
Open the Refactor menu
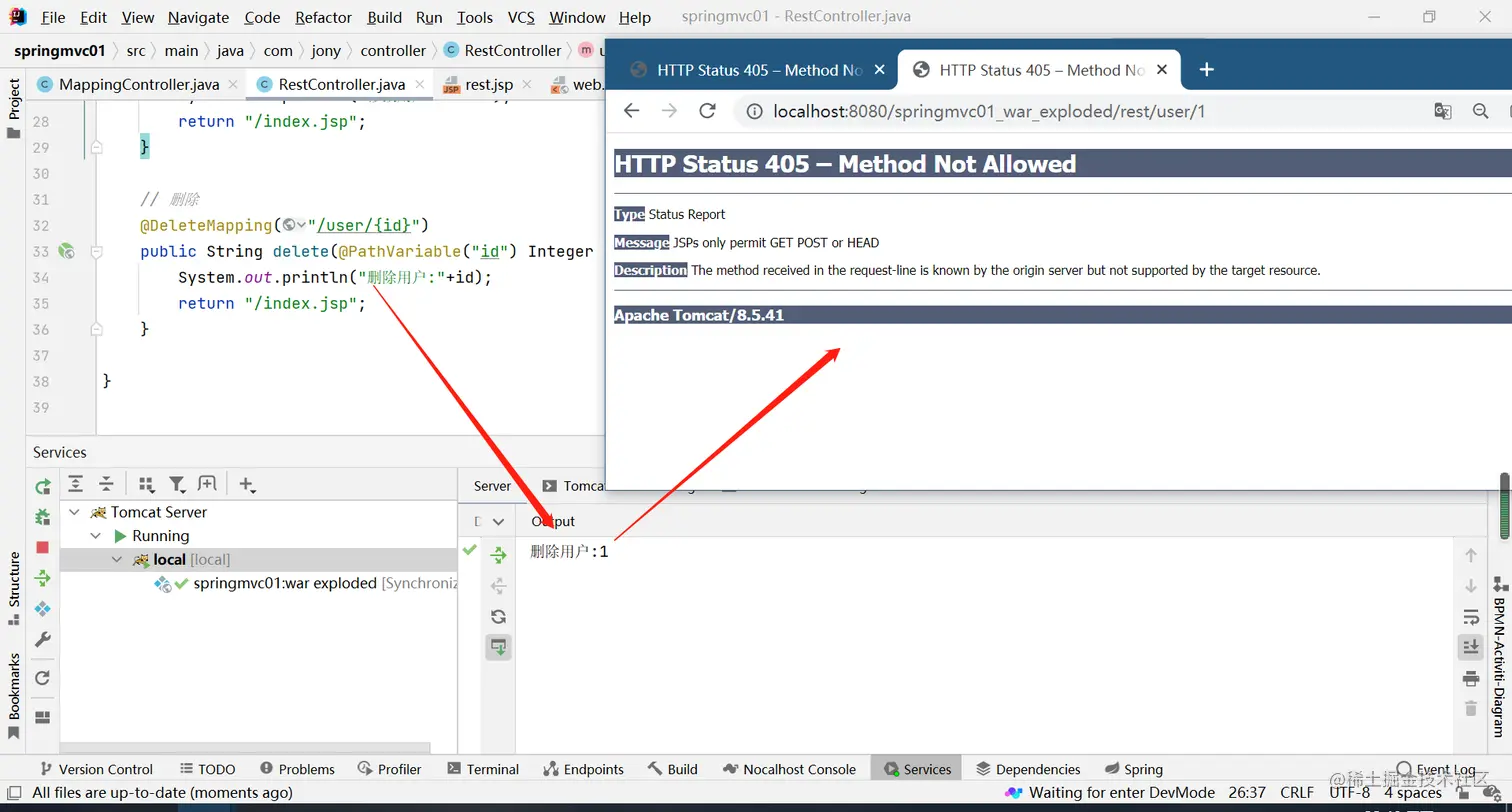point(323,17)
